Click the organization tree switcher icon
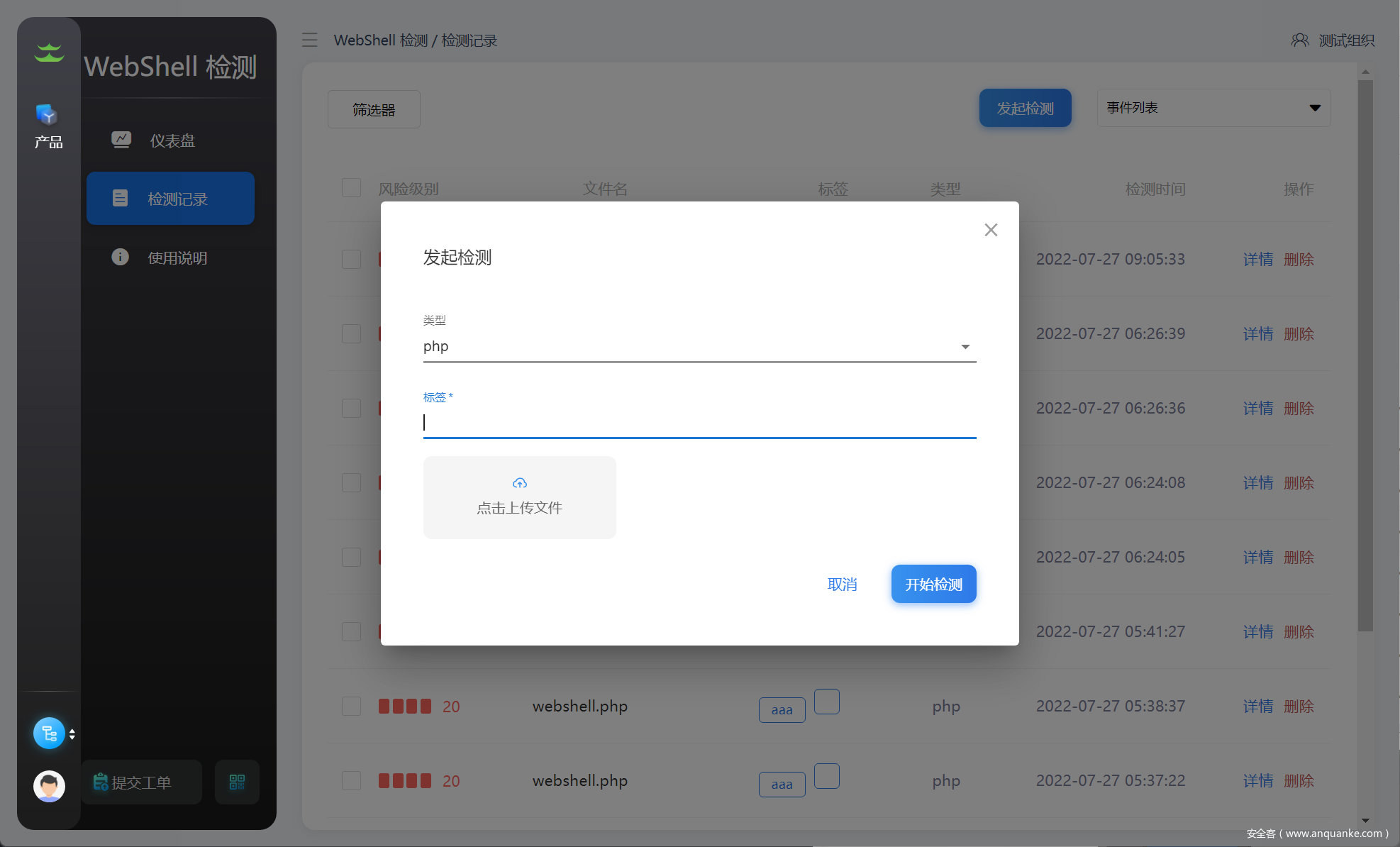The image size is (1400, 847). coord(49,733)
